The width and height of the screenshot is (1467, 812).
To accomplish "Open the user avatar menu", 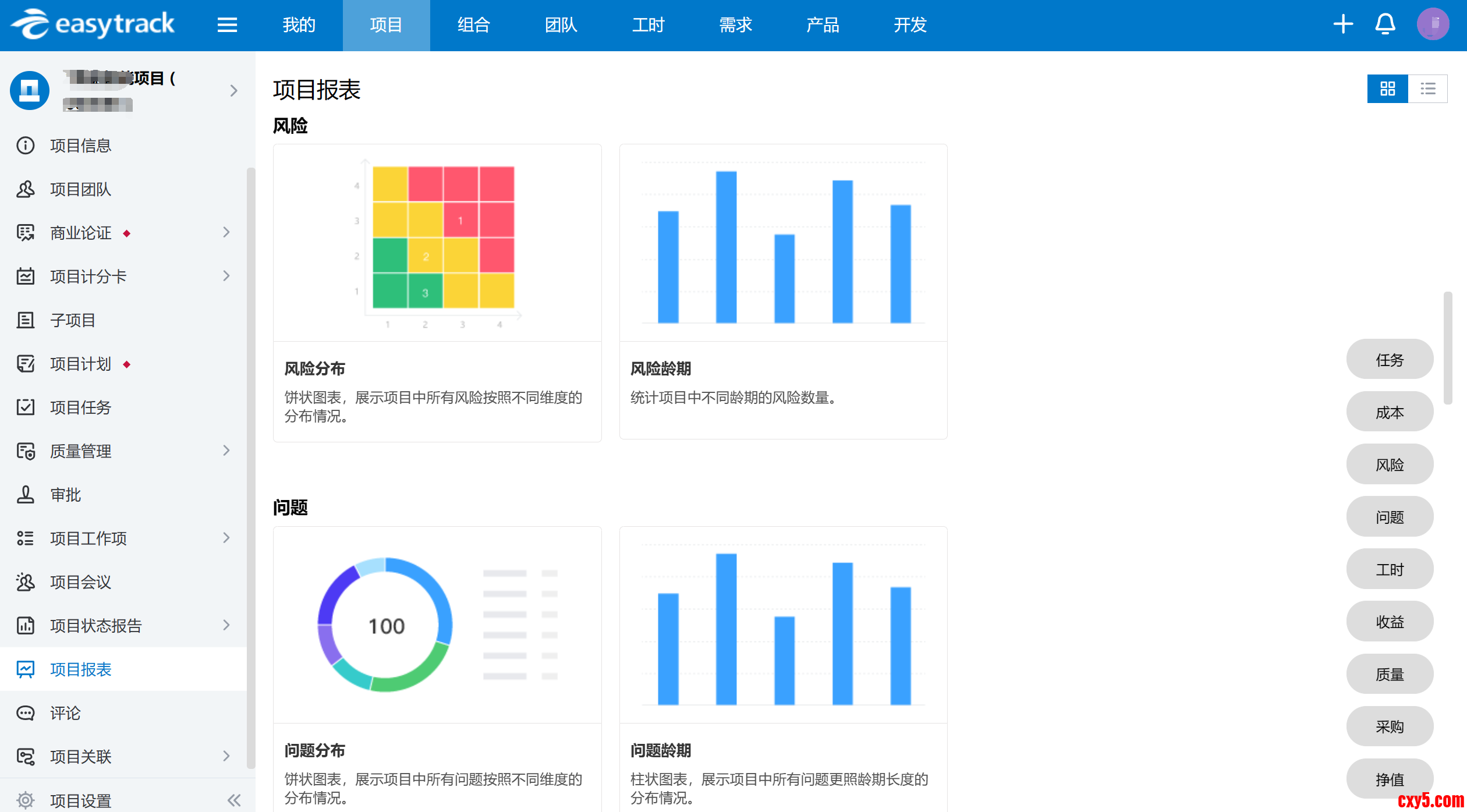I will [1433, 24].
